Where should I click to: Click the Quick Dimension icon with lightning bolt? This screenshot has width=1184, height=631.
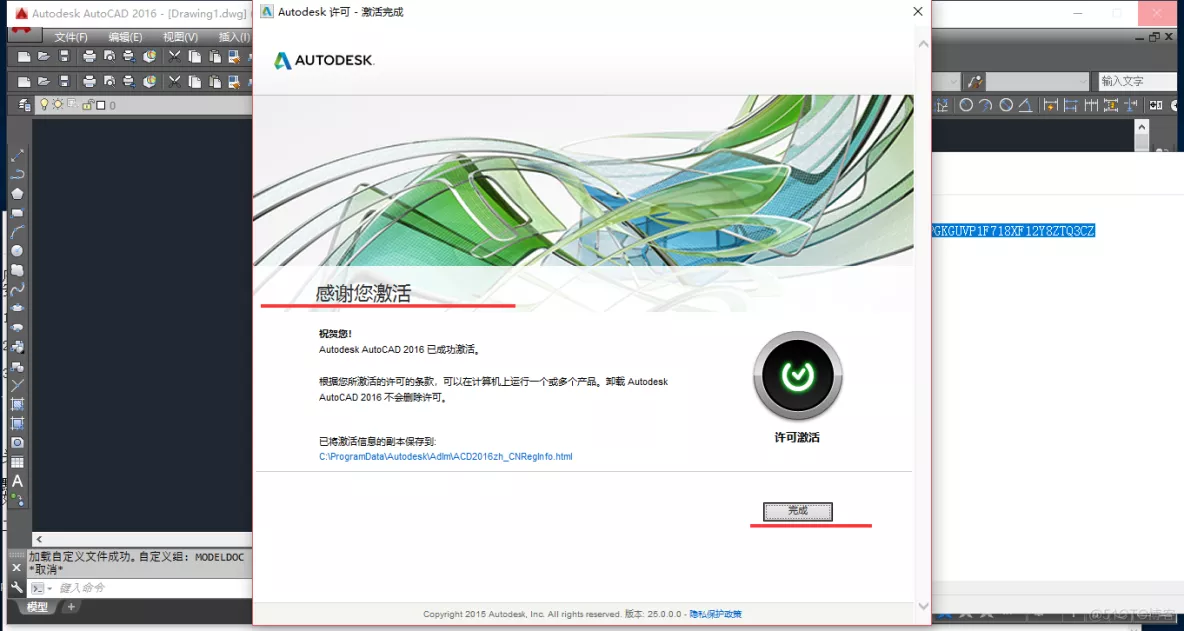coord(1050,106)
